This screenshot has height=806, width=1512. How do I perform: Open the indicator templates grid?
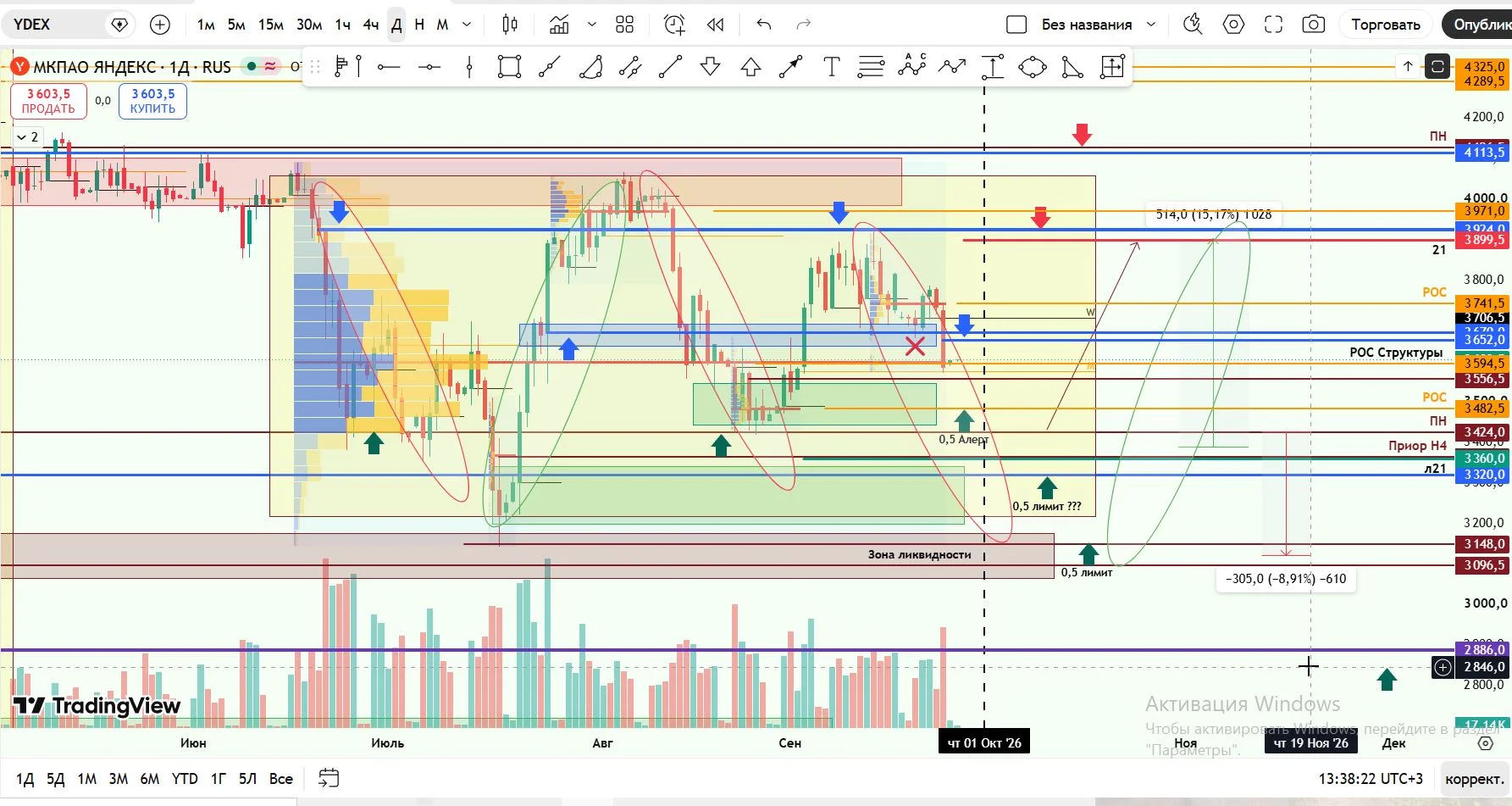click(x=625, y=25)
